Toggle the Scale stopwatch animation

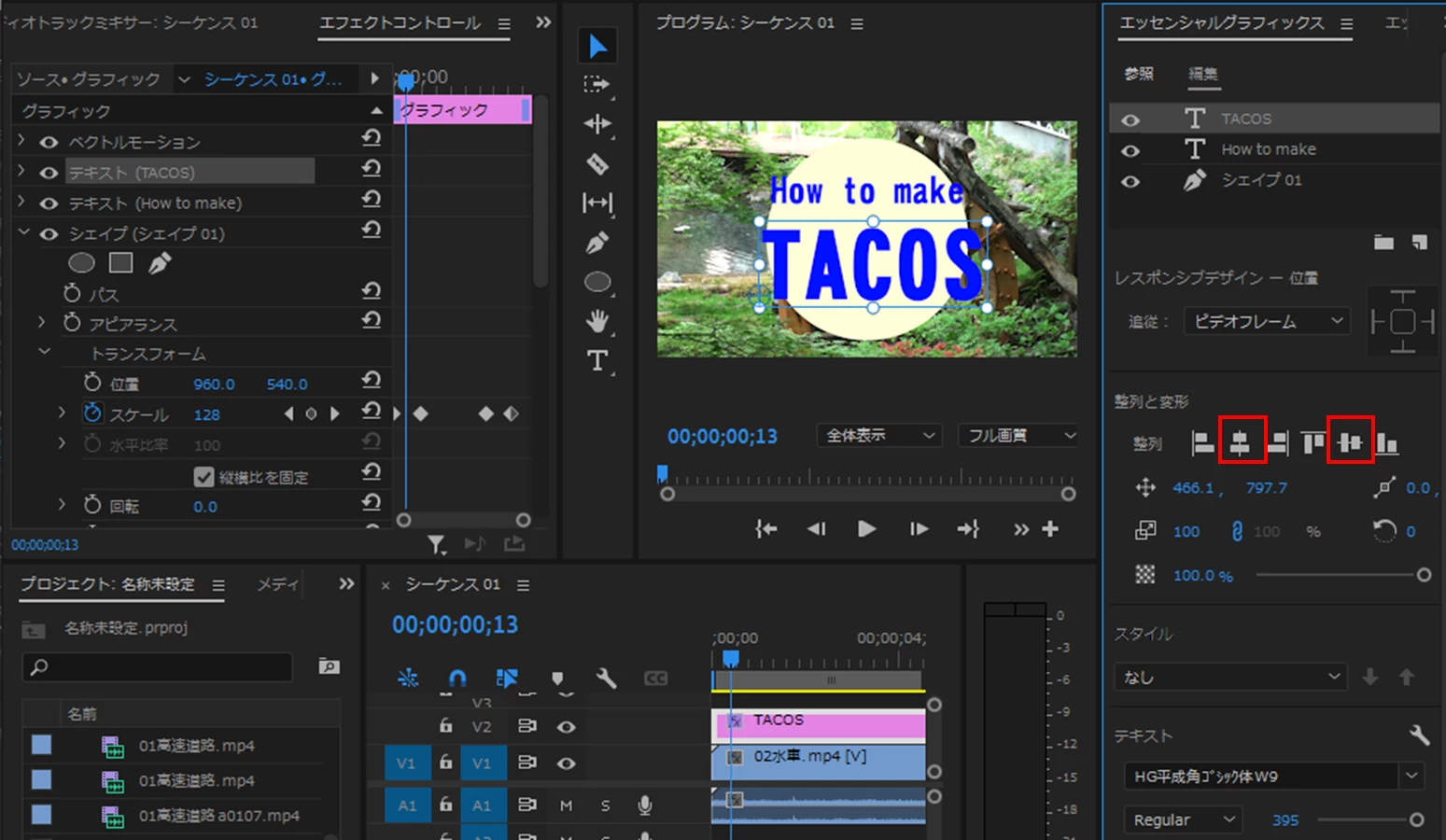coord(92,413)
